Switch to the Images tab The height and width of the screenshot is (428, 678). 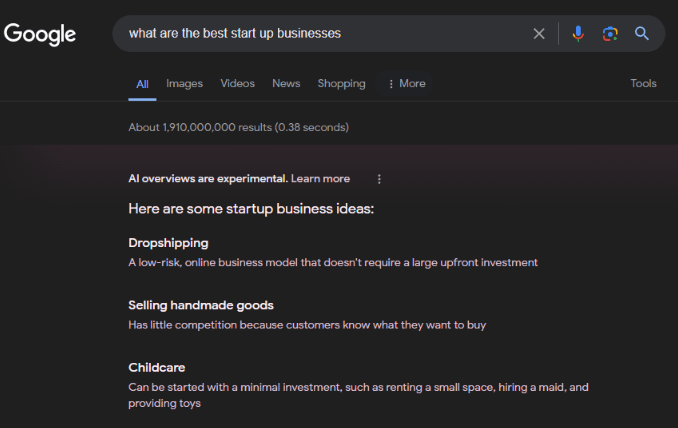pyautogui.click(x=184, y=84)
